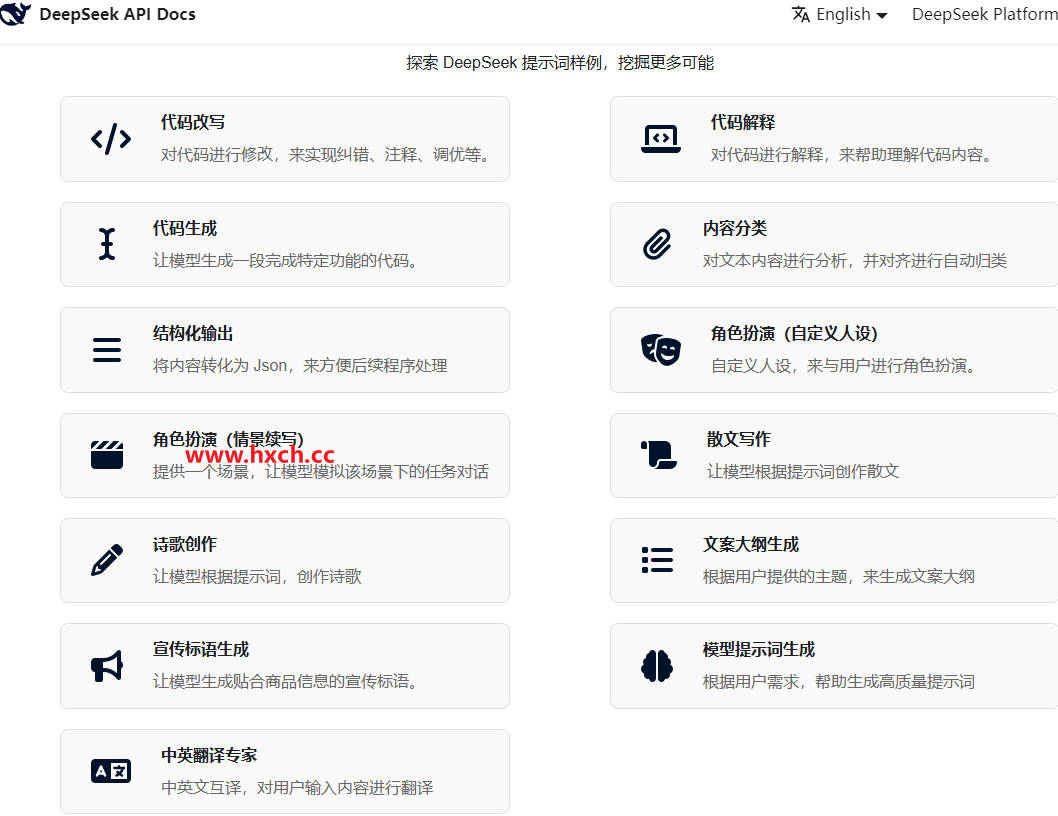This screenshot has height=816, width=1058.
Task: Open the DeepSeek Platform link
Action: coord(984,14)
